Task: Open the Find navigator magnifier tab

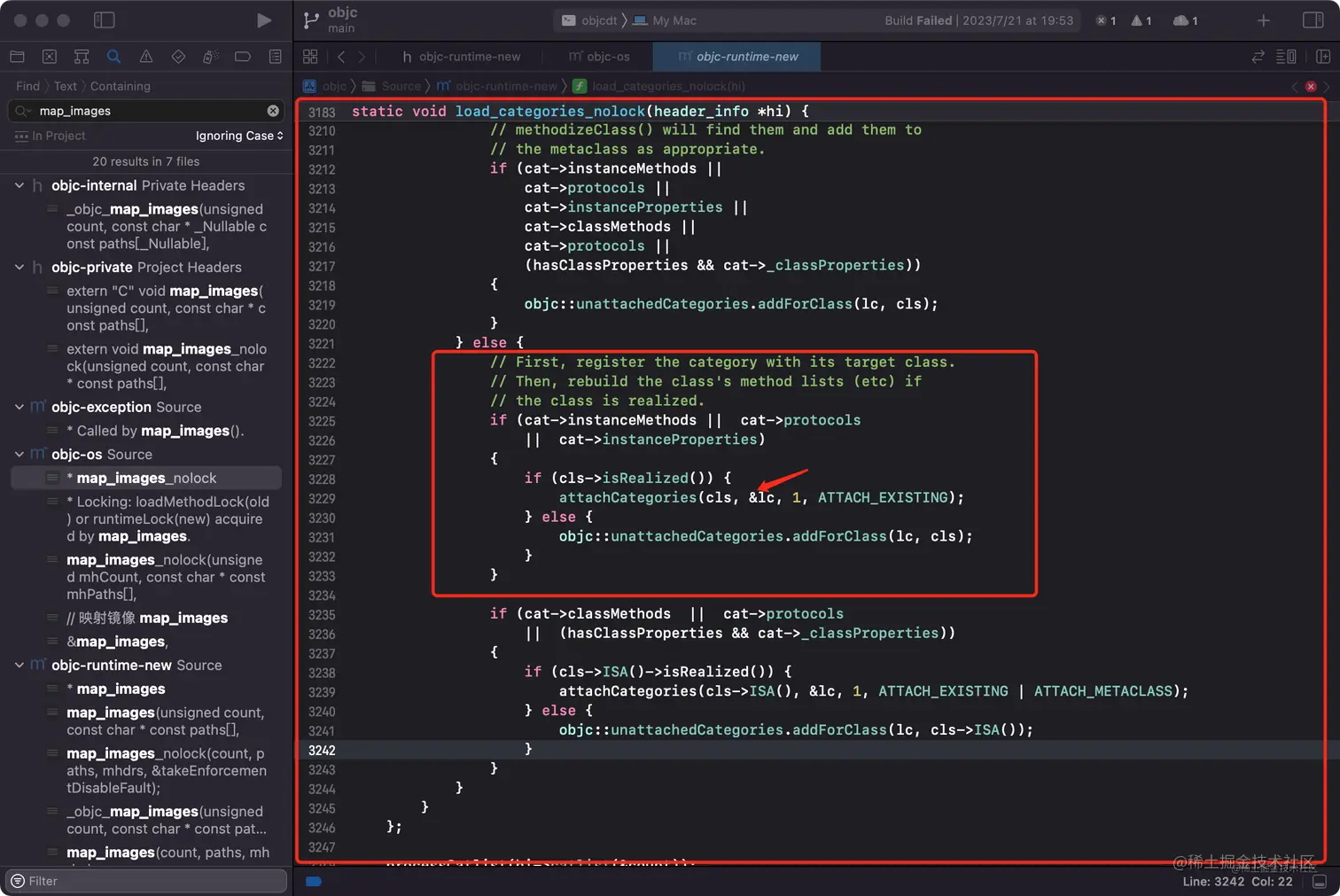Action: pos(113,57)
